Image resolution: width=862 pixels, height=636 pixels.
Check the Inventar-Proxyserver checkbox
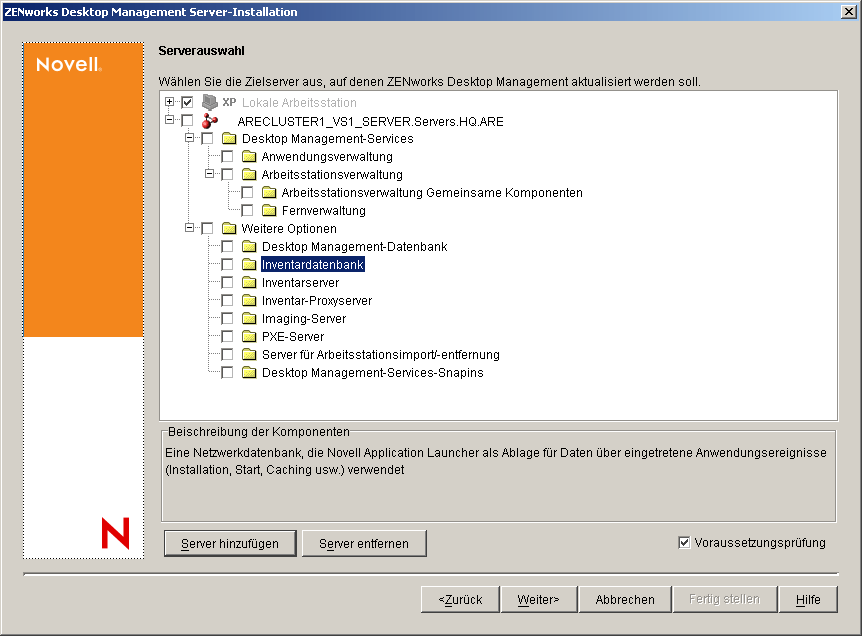pyautogui.click(x=227, y=301)
